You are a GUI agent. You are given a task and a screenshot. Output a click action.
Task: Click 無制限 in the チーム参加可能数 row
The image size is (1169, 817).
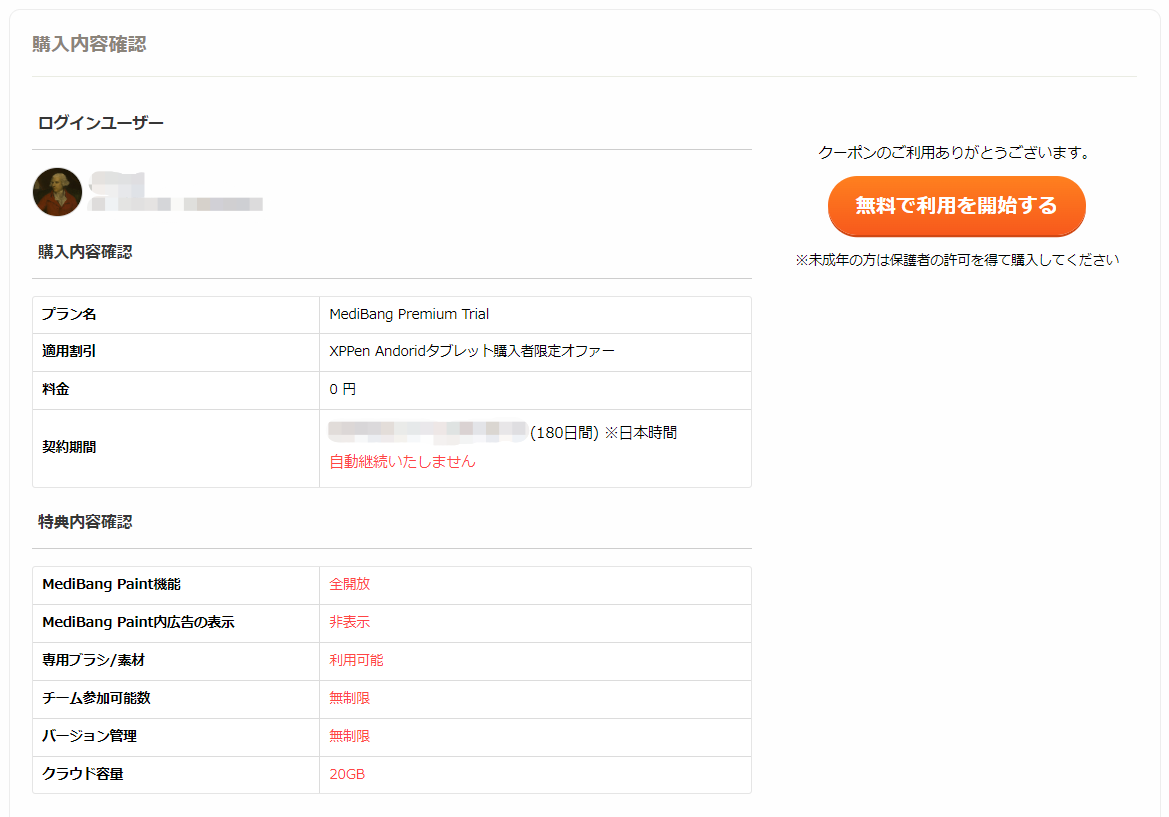tap(350, 698)
